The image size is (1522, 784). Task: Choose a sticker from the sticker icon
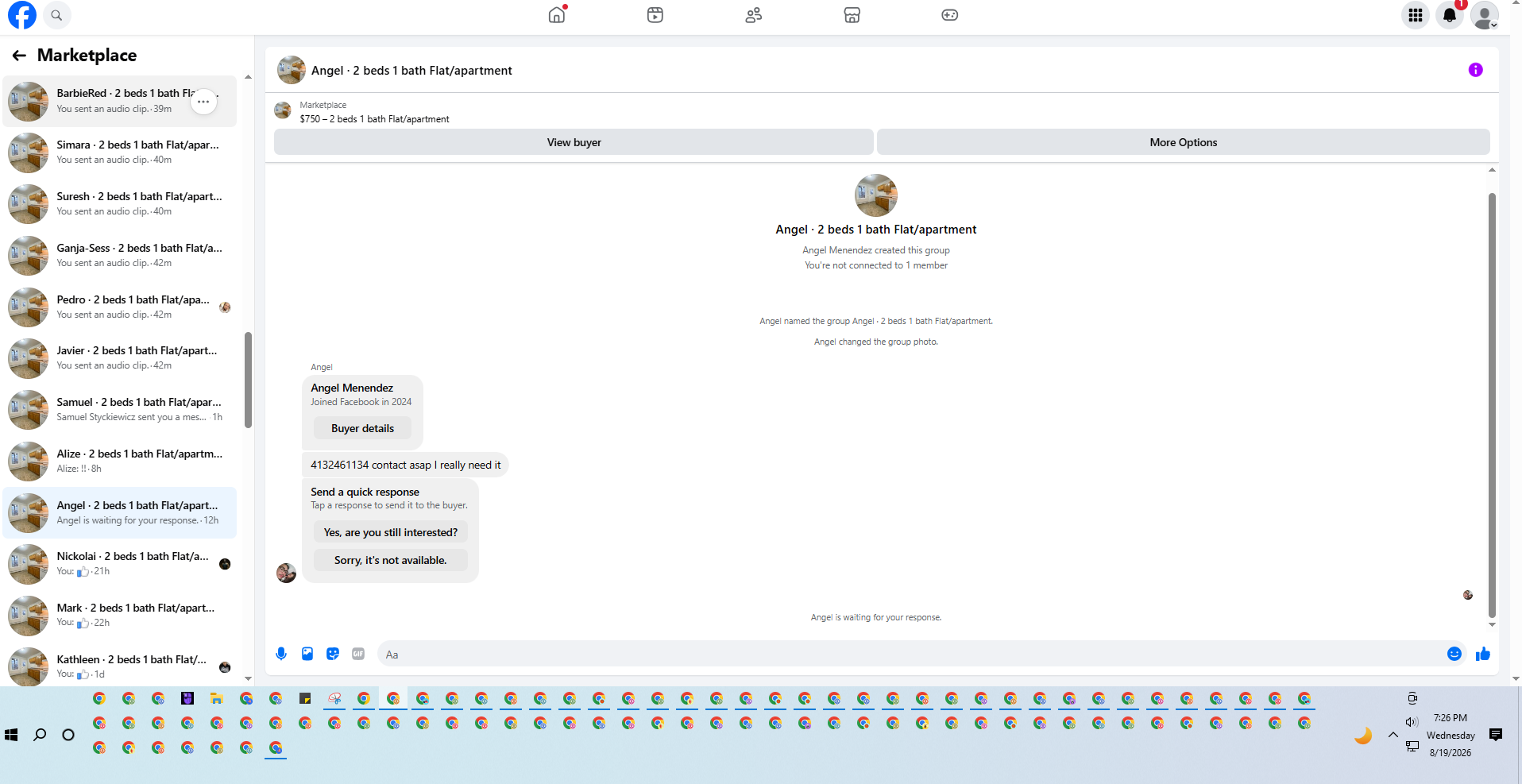[333, 654]
